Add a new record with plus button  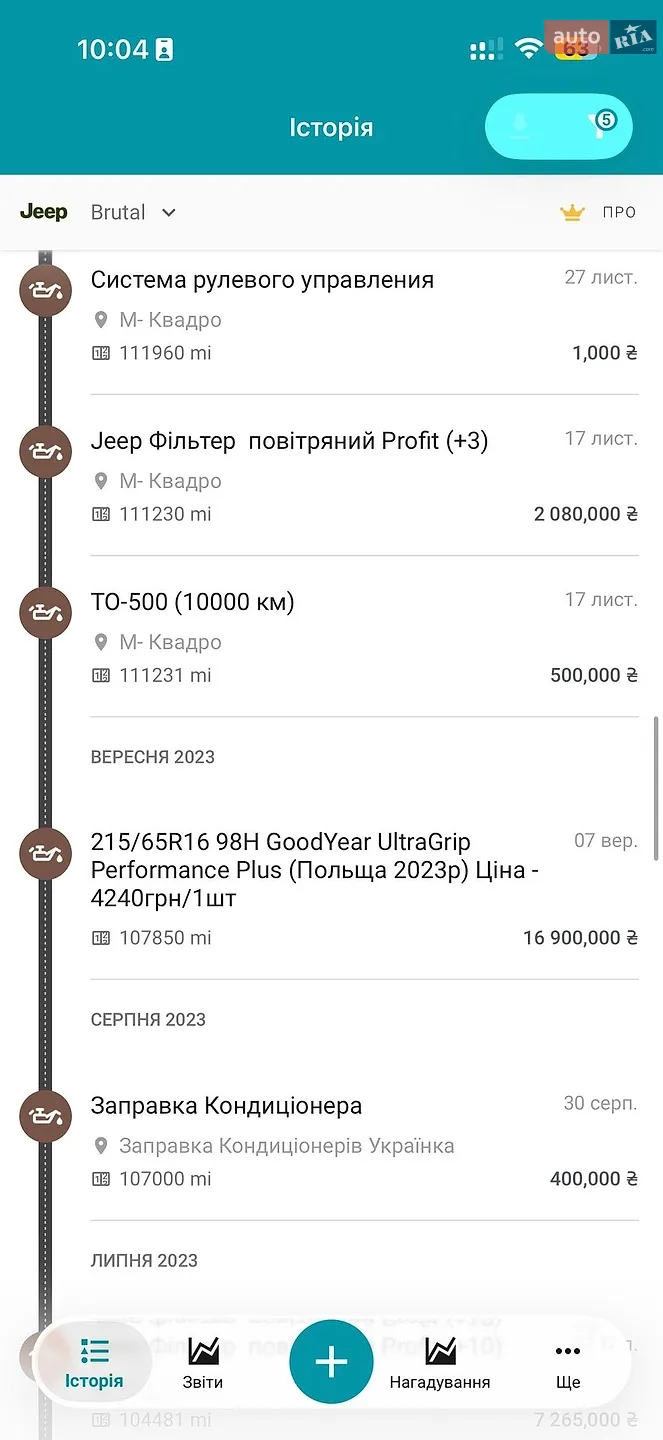pos(331,1362)
